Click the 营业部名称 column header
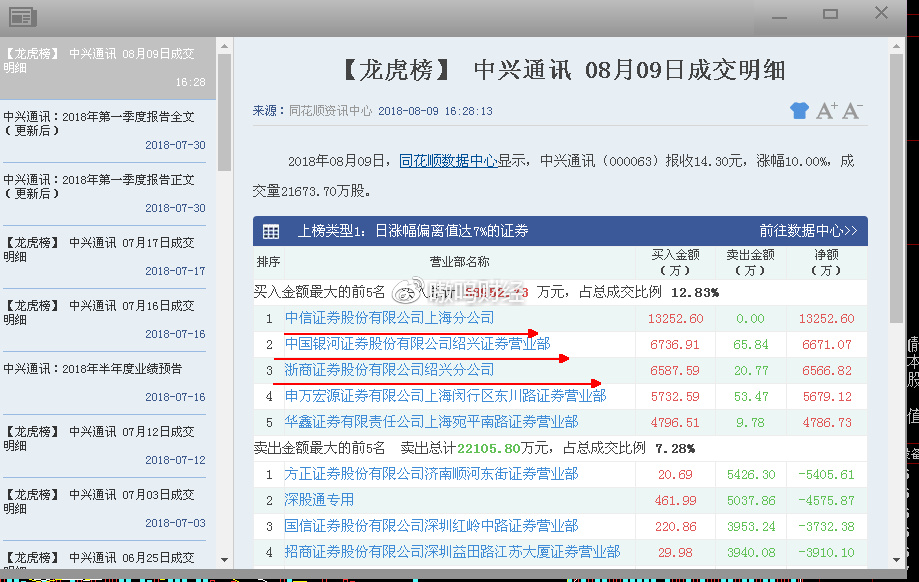Image resolution: width=919 pixels, height=582 pixels. (460, 262)
